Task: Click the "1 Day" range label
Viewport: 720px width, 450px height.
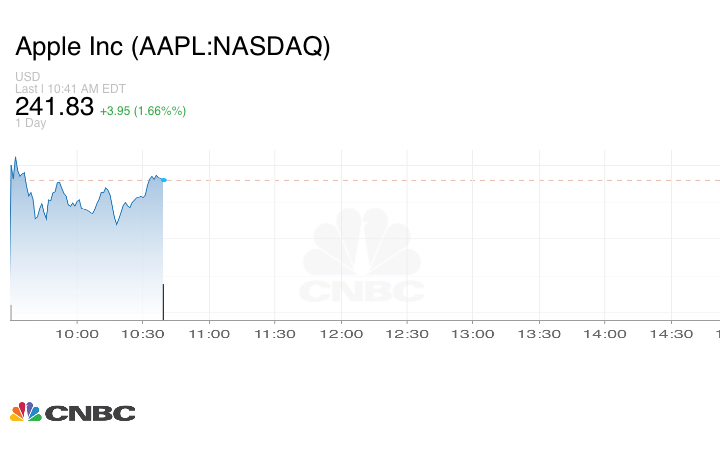Action: pos(31,124)
